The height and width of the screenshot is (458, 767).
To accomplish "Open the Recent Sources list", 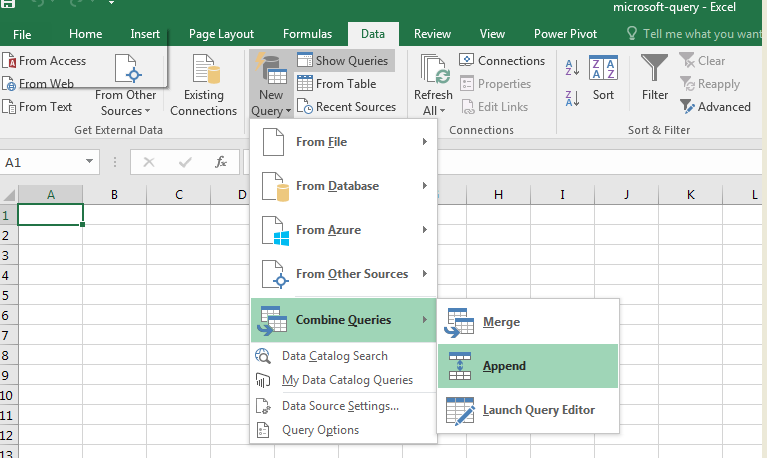I will pyautogui.click(x=347, y=107).
